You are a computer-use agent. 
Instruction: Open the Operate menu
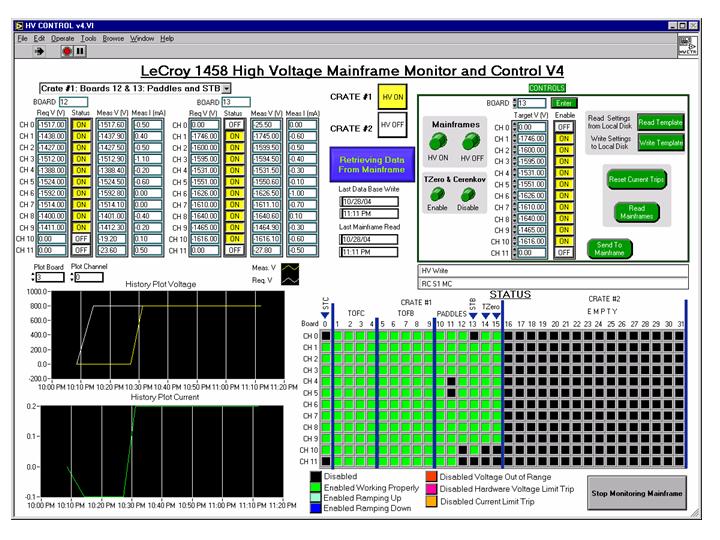pyautogui.click(x=62, y=39)
